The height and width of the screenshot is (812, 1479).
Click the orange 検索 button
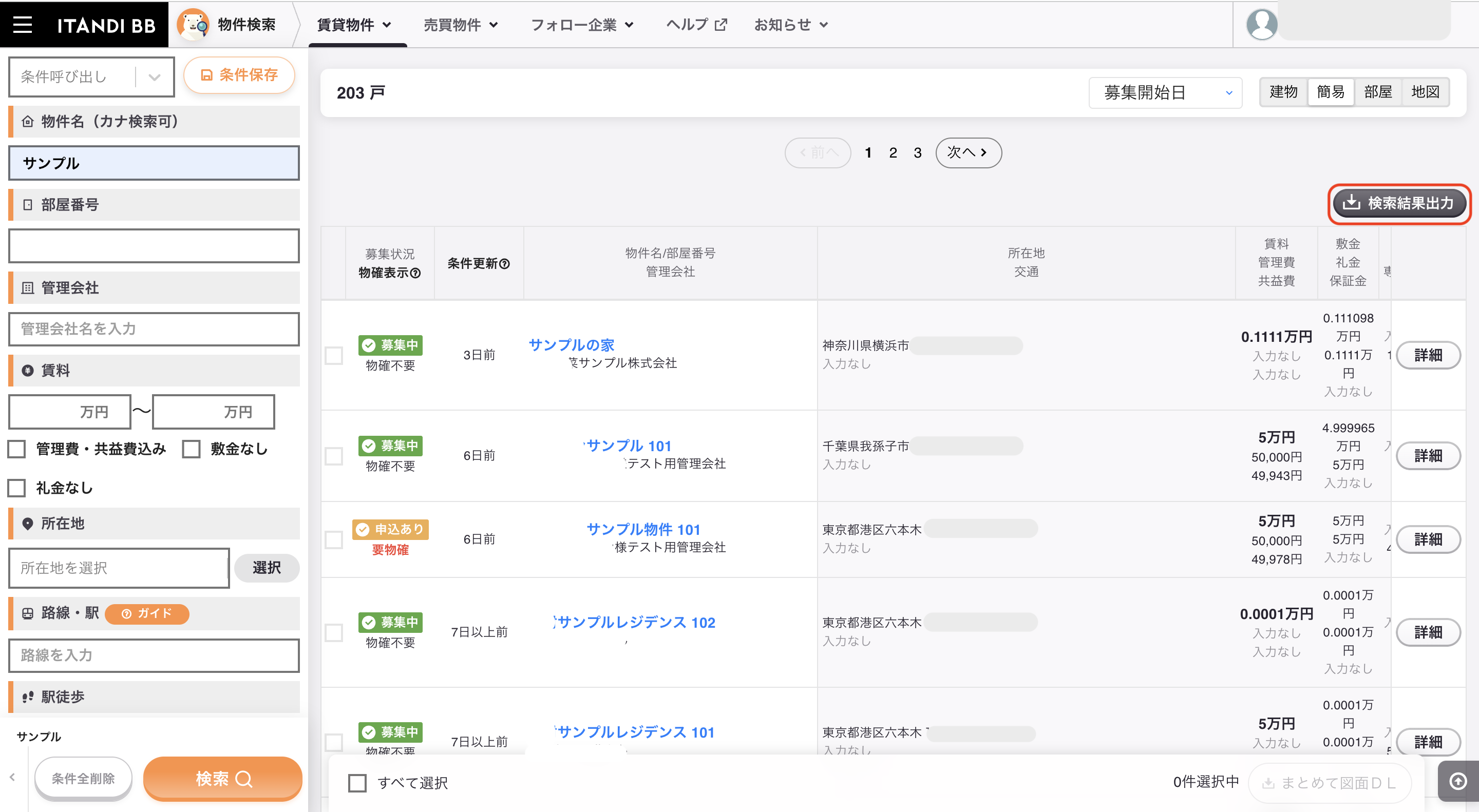point(223,778)
